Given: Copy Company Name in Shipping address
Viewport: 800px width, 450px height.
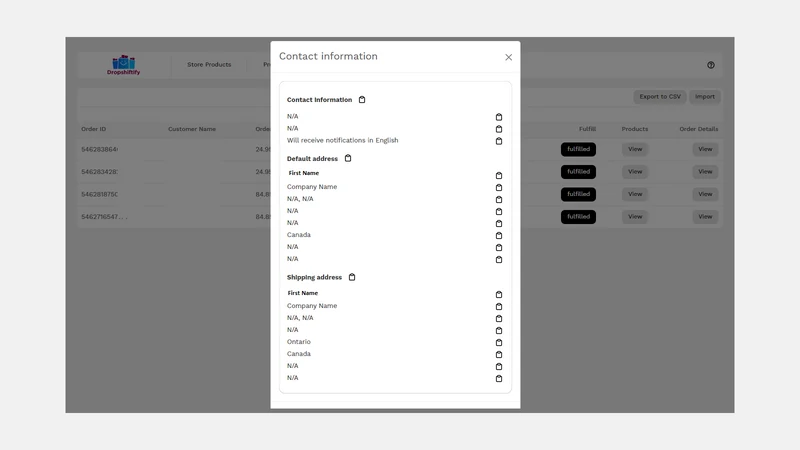Looking at the screenshot, I should coord(499,306).
